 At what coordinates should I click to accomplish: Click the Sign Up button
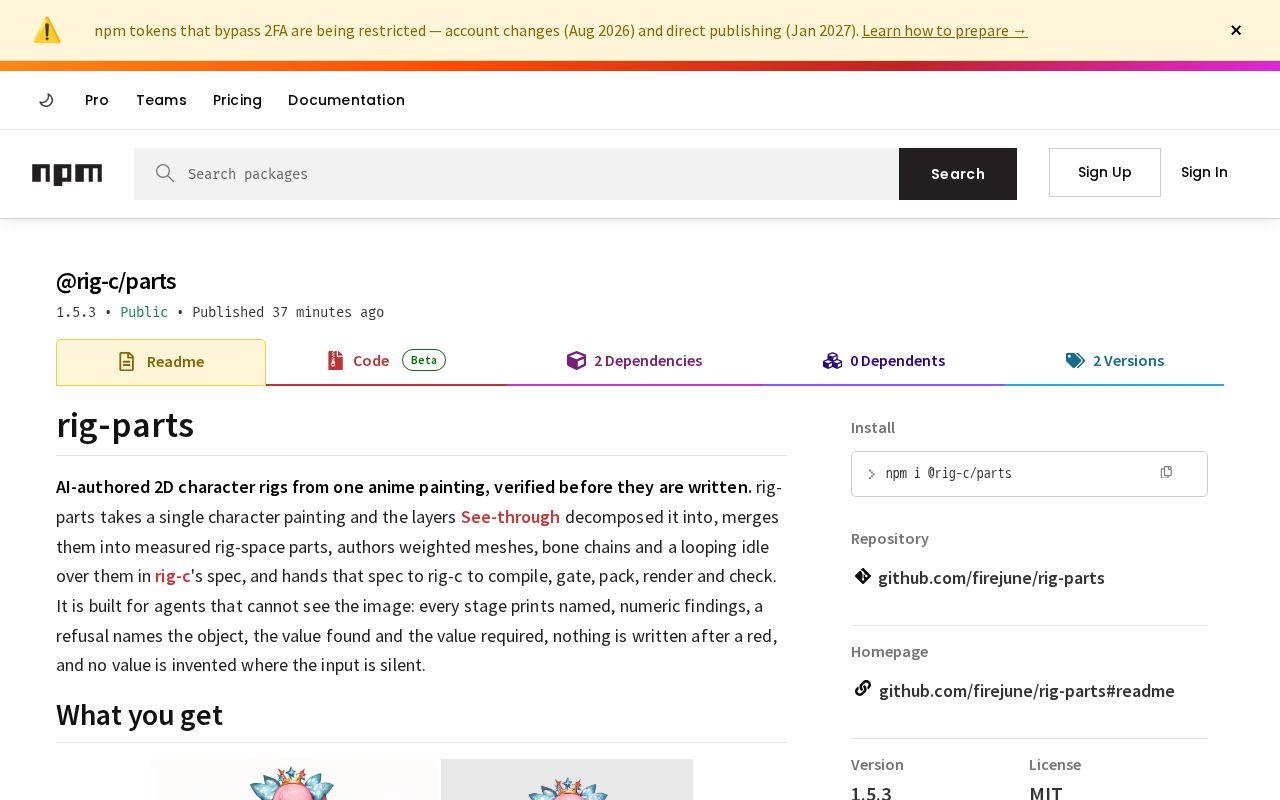(1105, 172)
